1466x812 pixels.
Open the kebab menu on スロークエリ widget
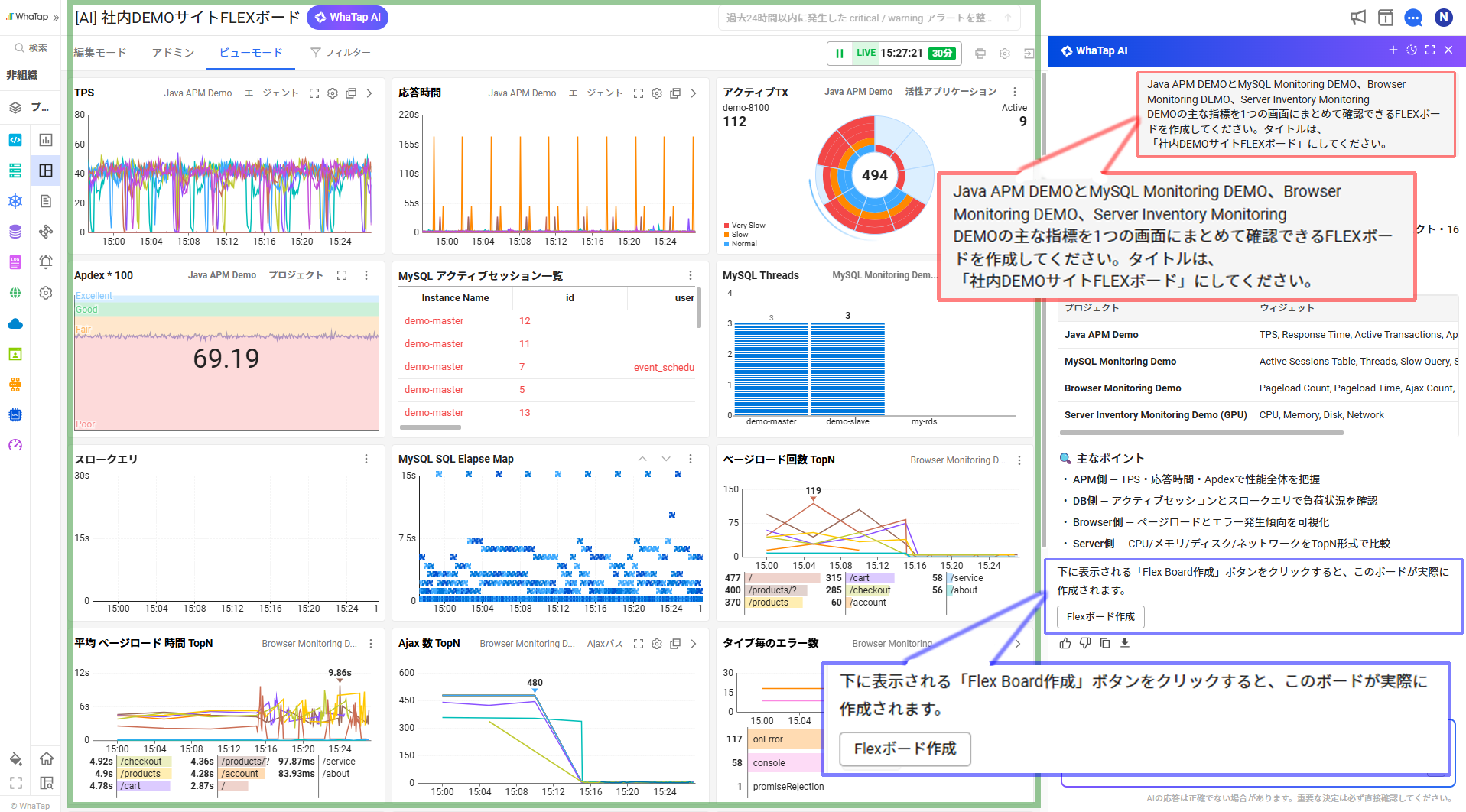point(366,459)
